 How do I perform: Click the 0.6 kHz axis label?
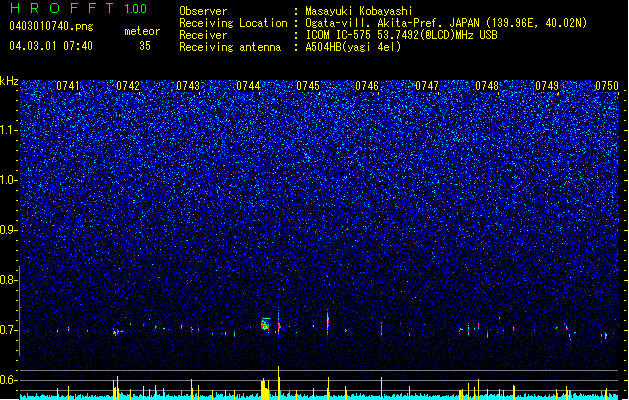[x=8, y=380]
